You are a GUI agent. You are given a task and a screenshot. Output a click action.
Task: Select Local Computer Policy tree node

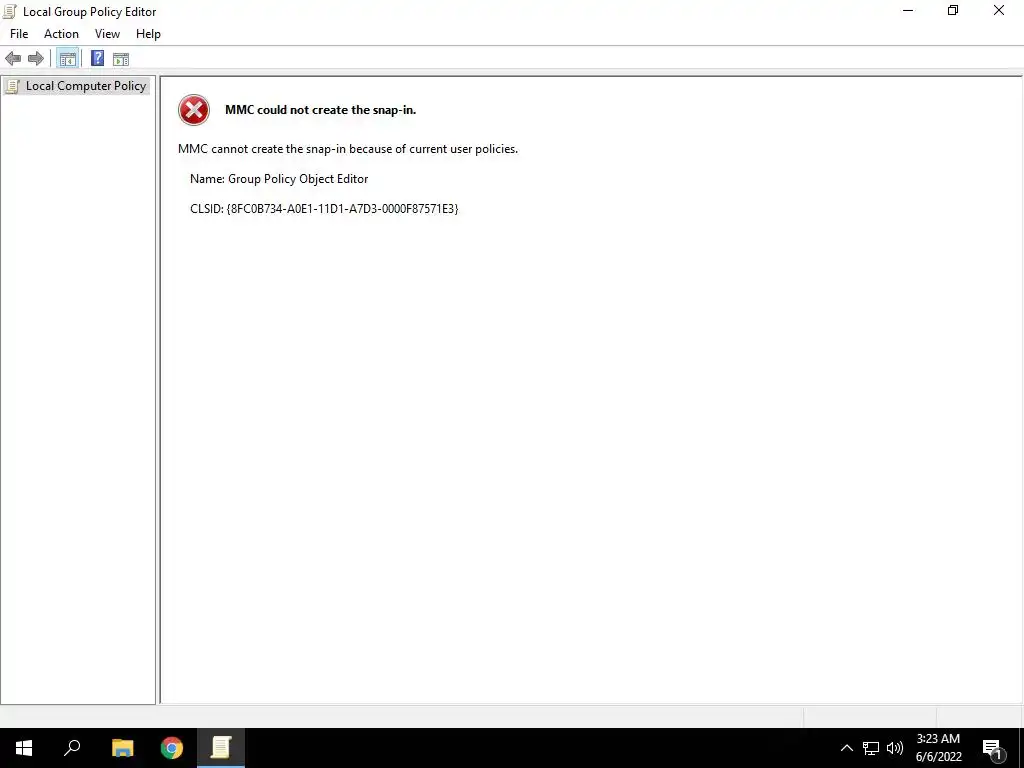click(76, 86)
